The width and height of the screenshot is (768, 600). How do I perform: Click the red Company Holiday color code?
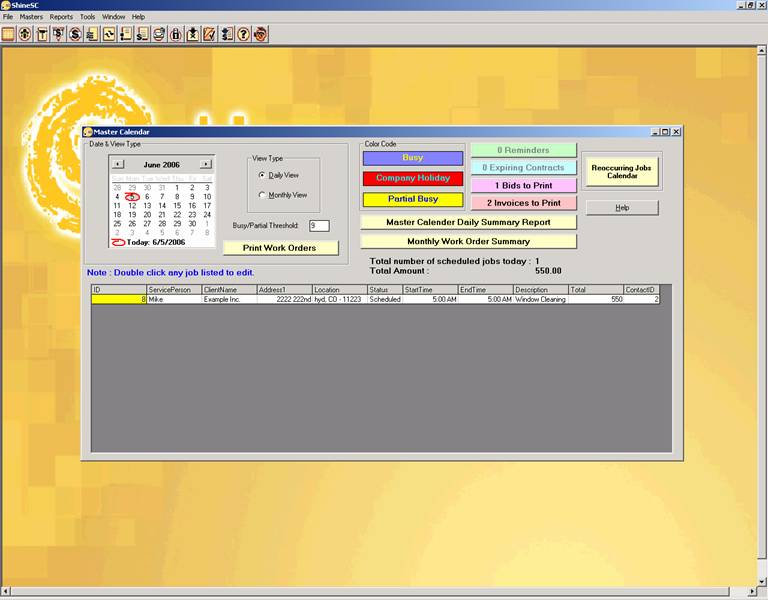coord(412,178)
